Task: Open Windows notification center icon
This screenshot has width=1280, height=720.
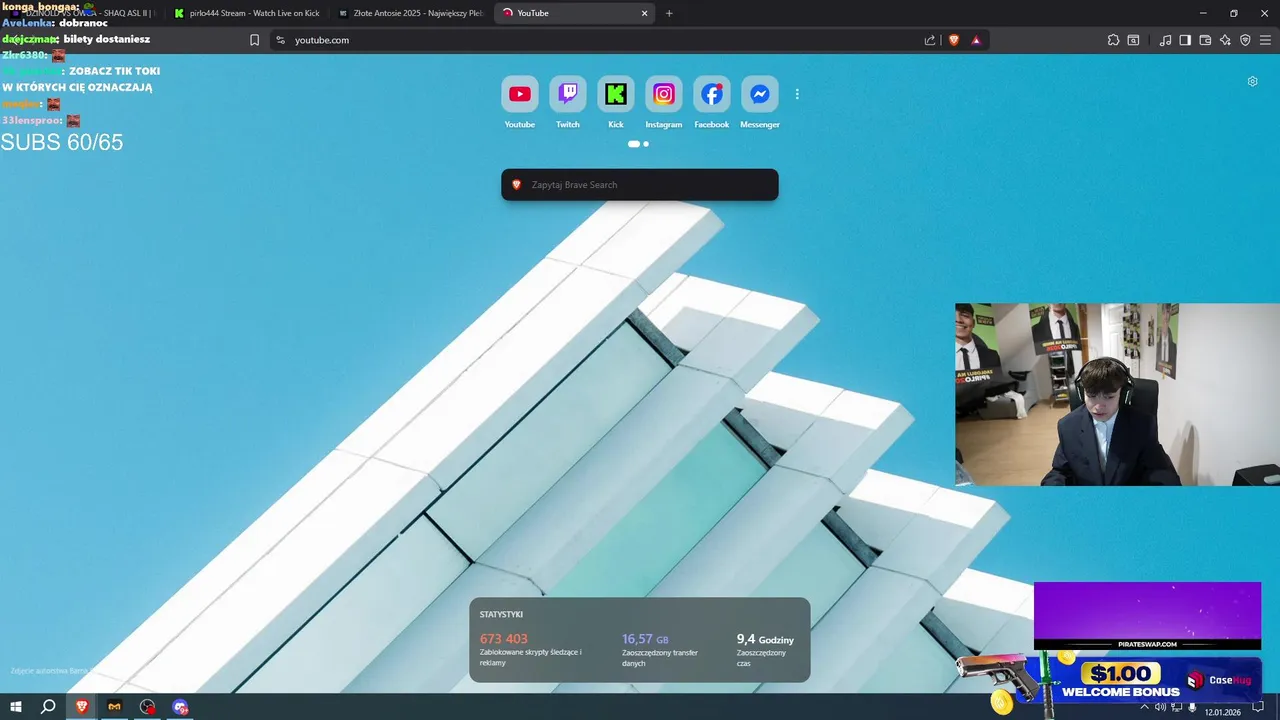Action: (x=1259, y=707)
